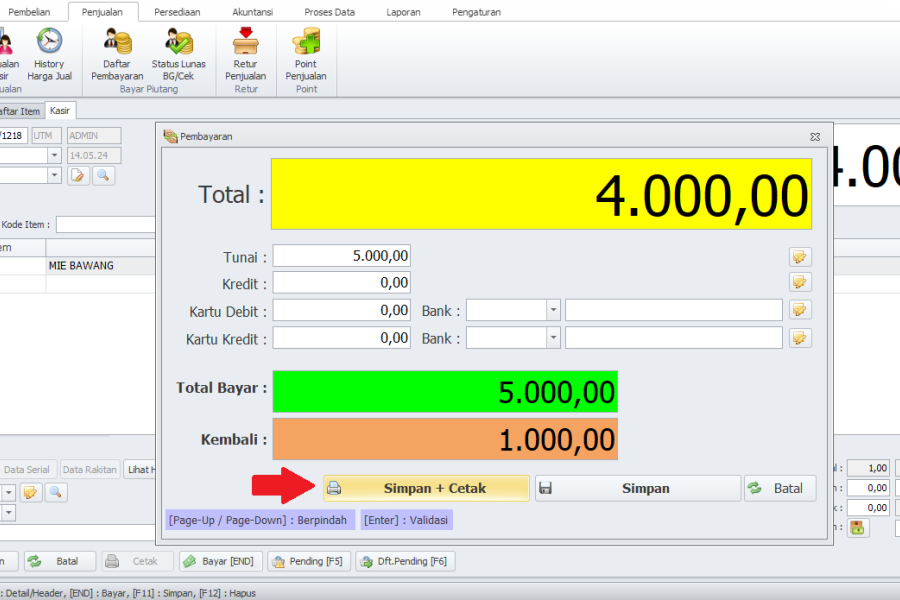The height and width of the screenshot is (600, 900).
Task: Click orange Kembali amount 1.000,00
Action: (445, 439)
